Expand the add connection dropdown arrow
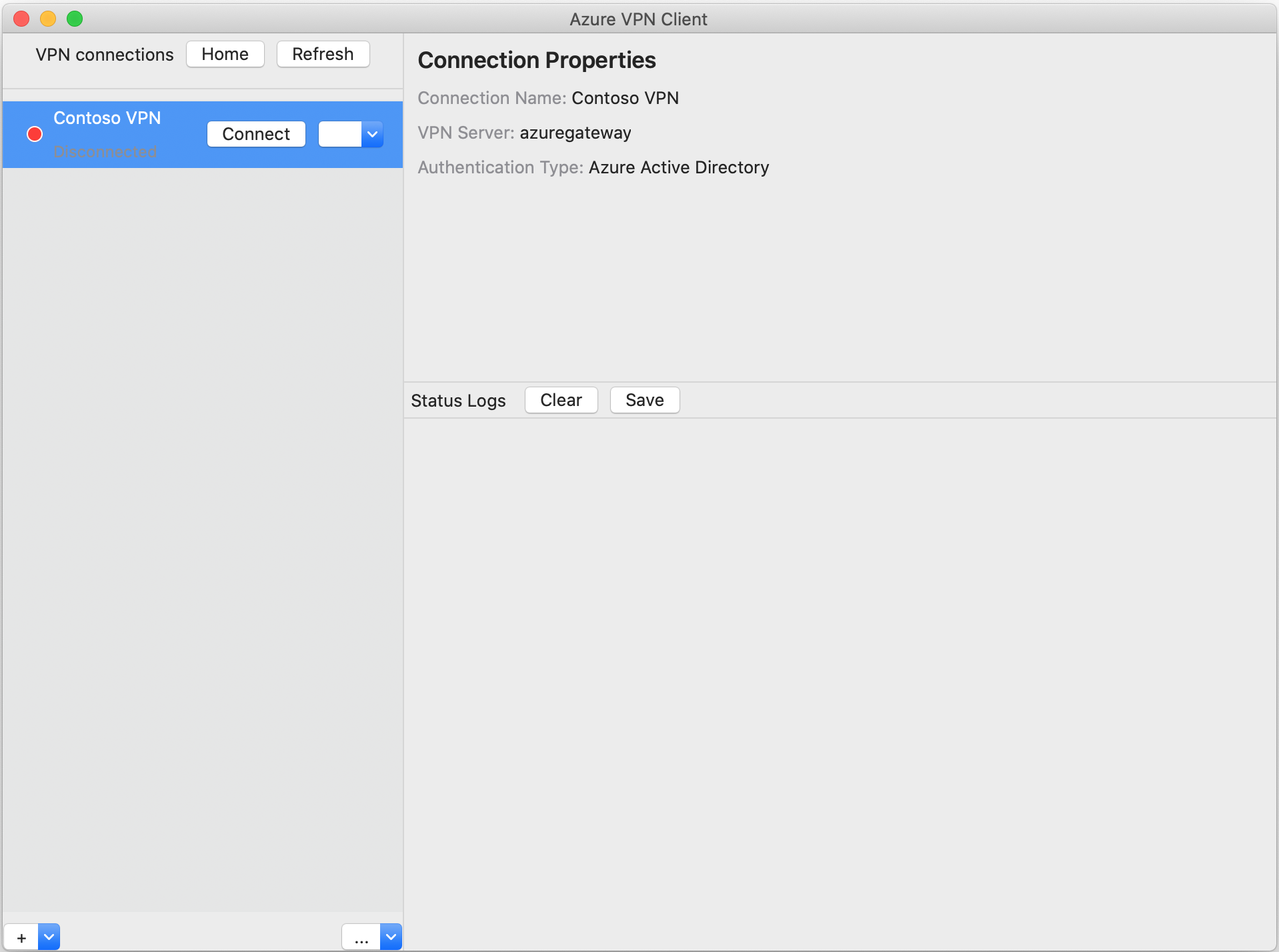 pos(49,937)
